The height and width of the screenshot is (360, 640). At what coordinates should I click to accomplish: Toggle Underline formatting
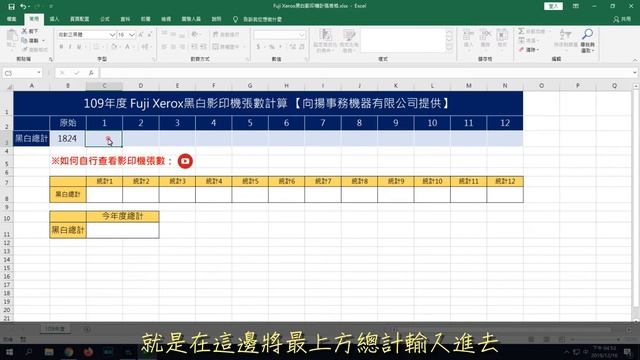(x=79, y=47)
